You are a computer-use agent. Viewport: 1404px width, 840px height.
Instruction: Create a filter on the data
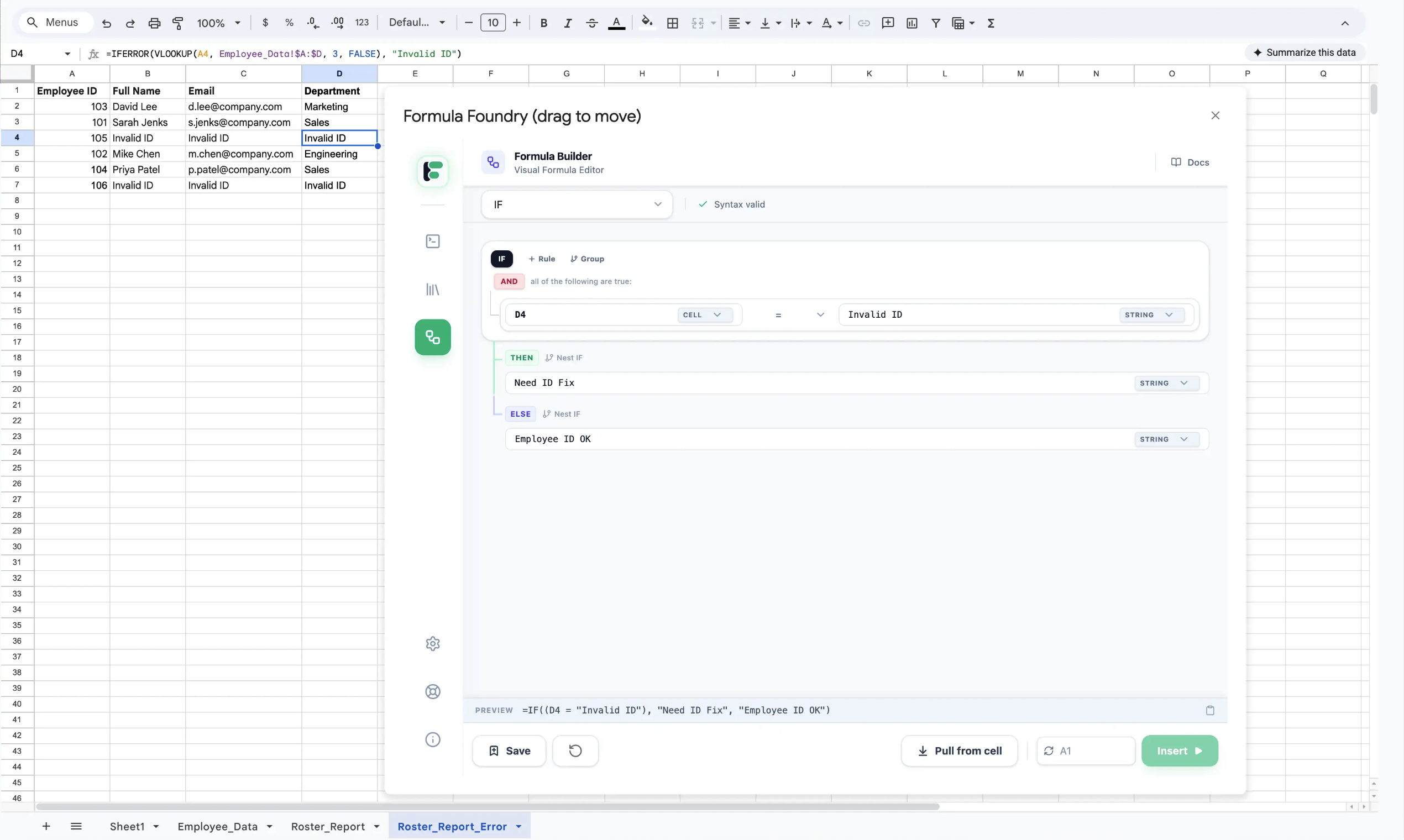tap(936, 23)
